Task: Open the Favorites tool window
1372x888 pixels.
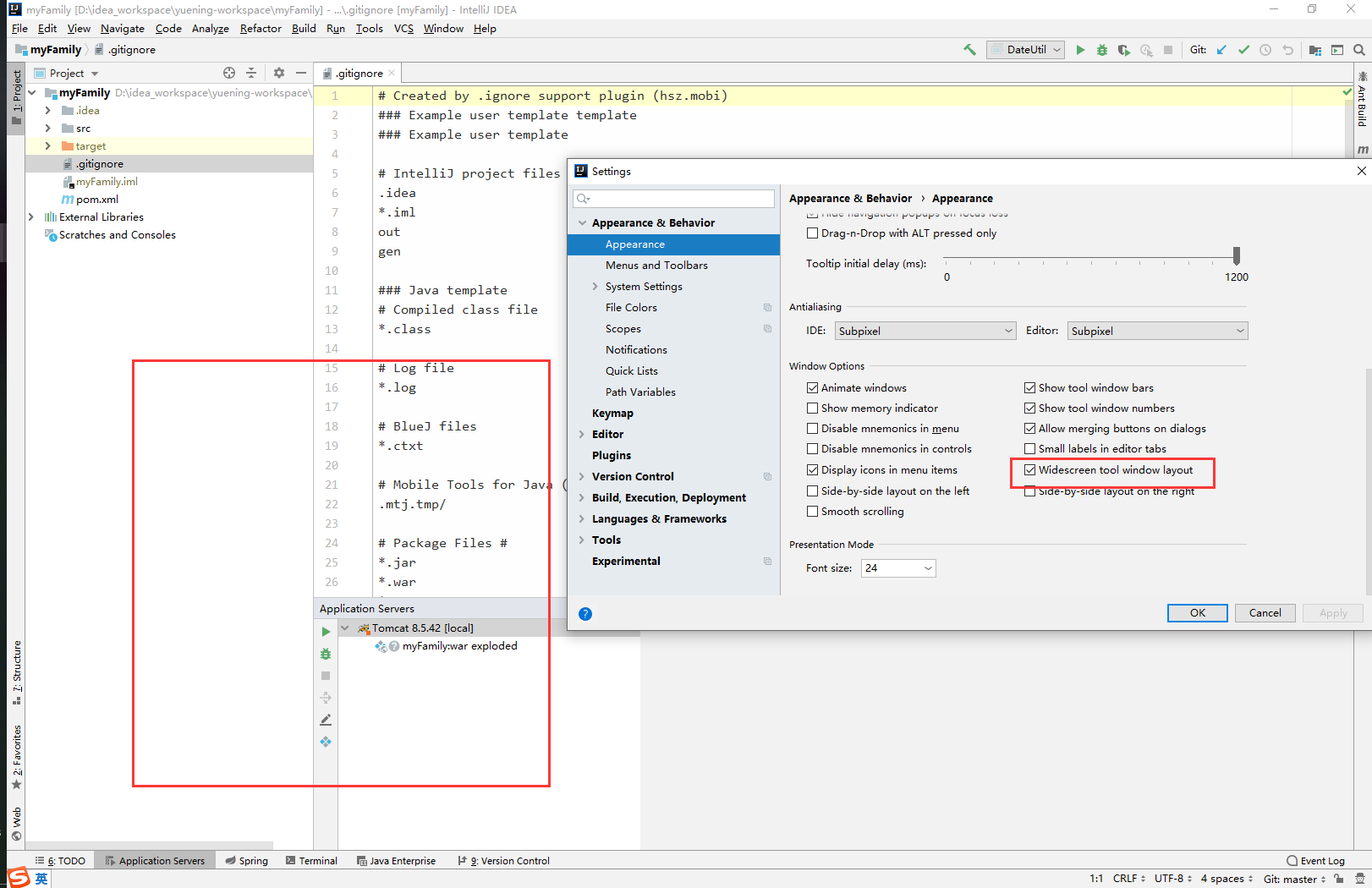Action: coord(16,757)
